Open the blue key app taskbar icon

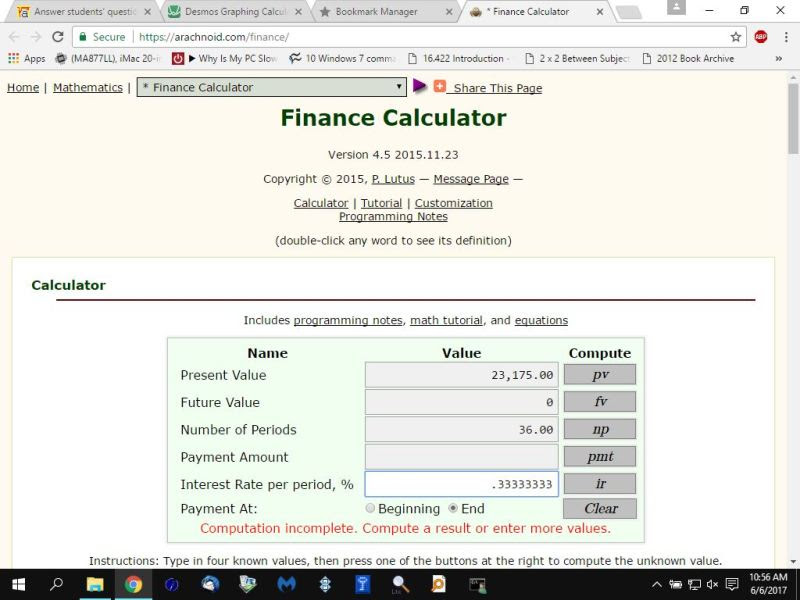(x=363, y=584)
